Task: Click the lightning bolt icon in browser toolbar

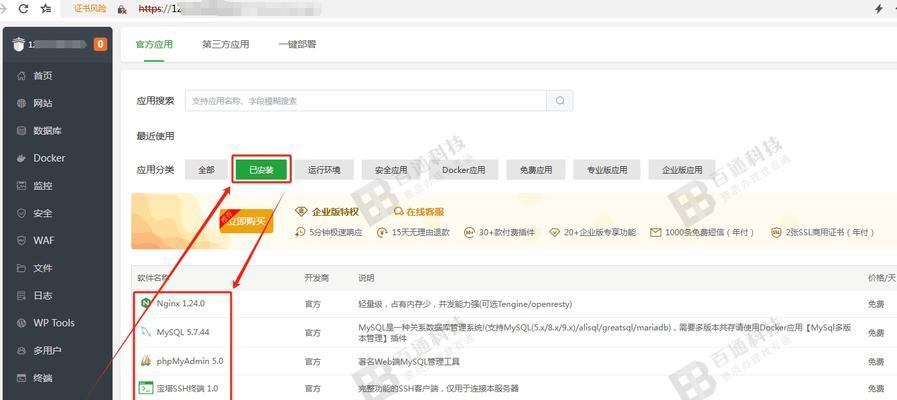Action: pos(879,9)
